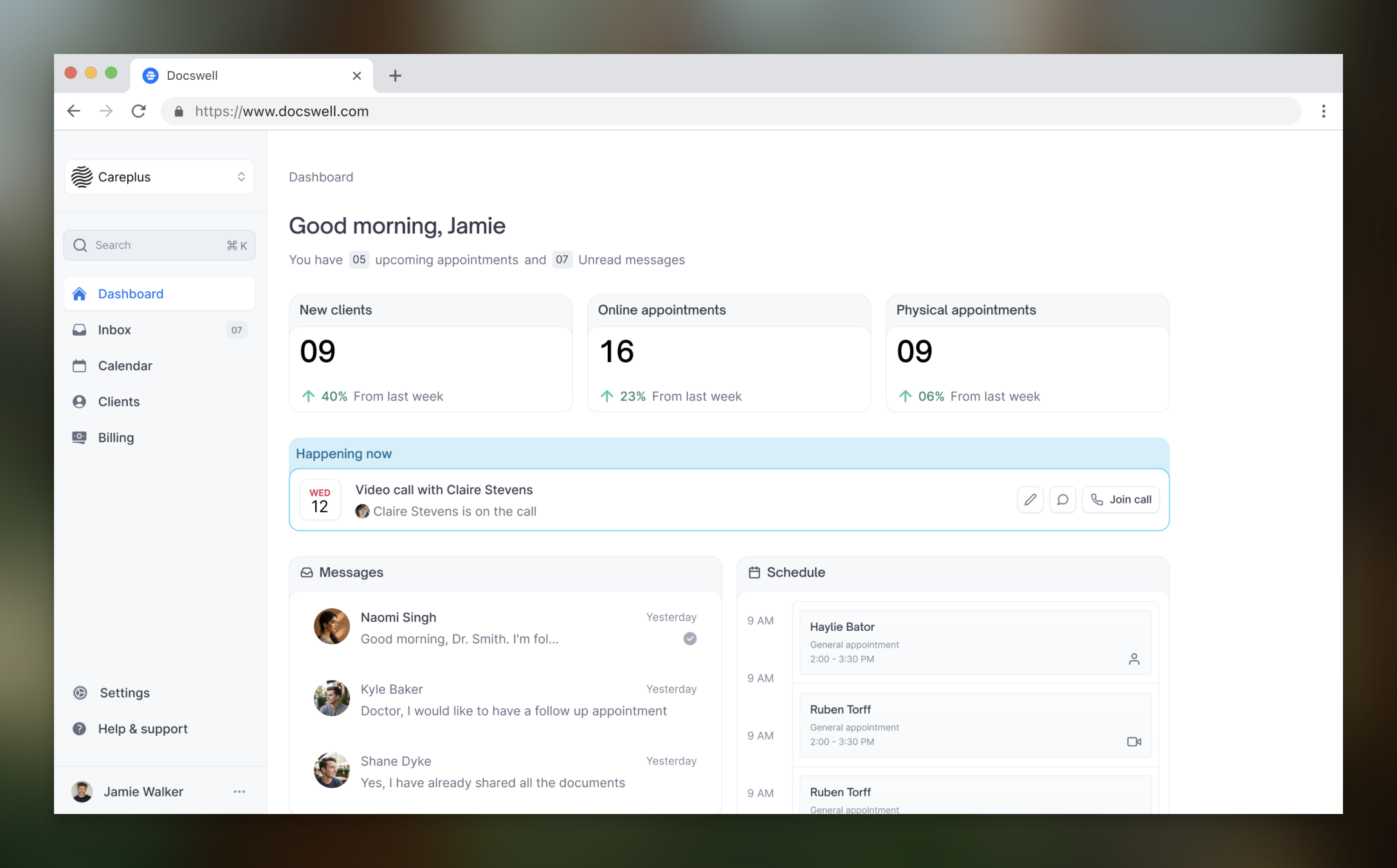This screenshot has width=1397, height=868.
Task: Click the Inbox 07 unread badge
Action: click(237, 330)
